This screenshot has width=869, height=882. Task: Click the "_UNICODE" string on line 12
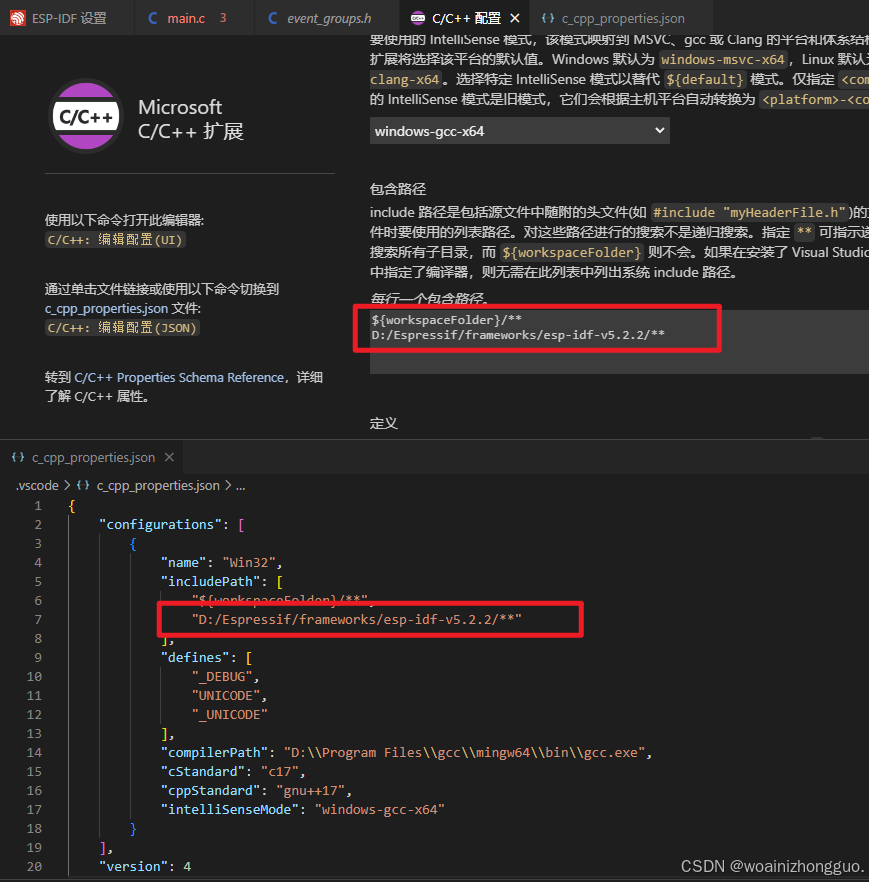(x=229, y=714)
